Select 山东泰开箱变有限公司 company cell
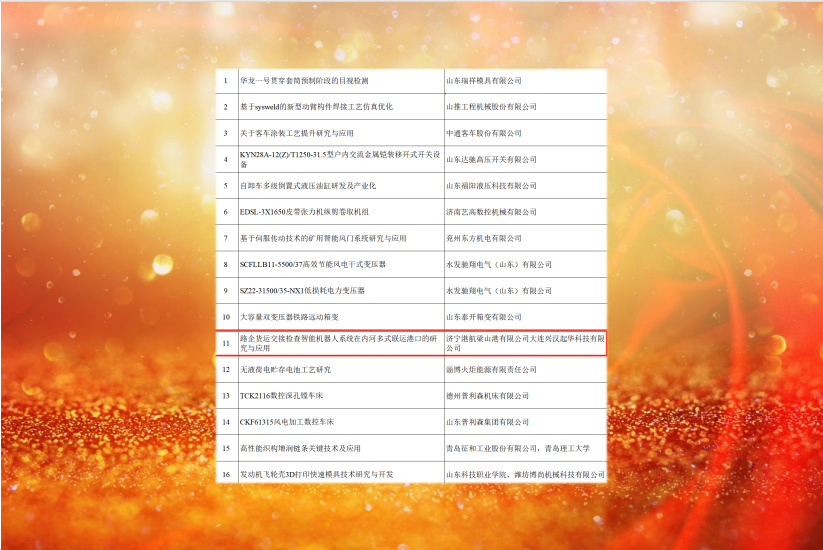The width and height of the screenshot is (823, 550). (x=484, y=316)
